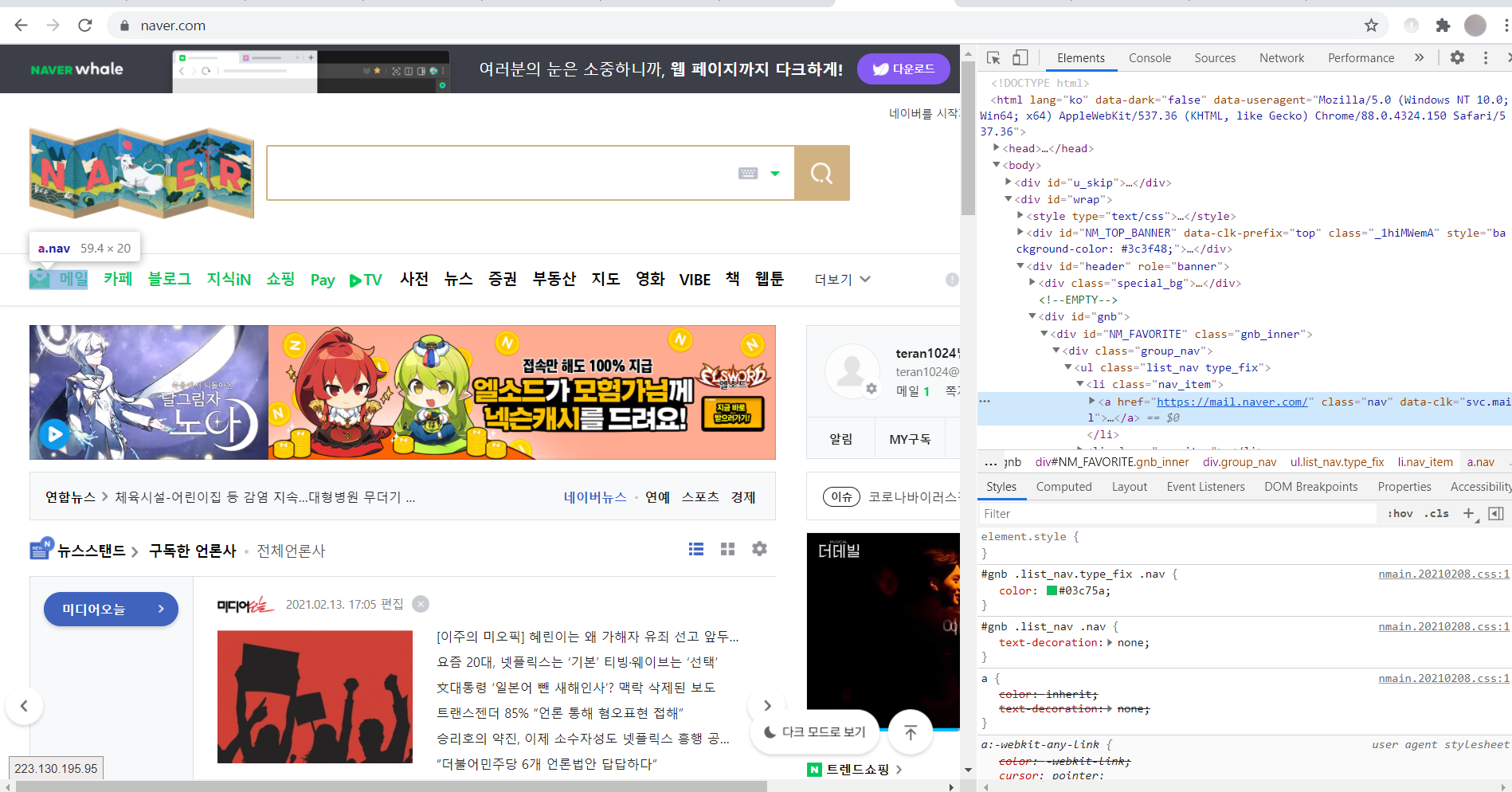Open the virtual keyboard icon in search box
The width and height of the screenshot is (1512, 792).
point(747,173)
